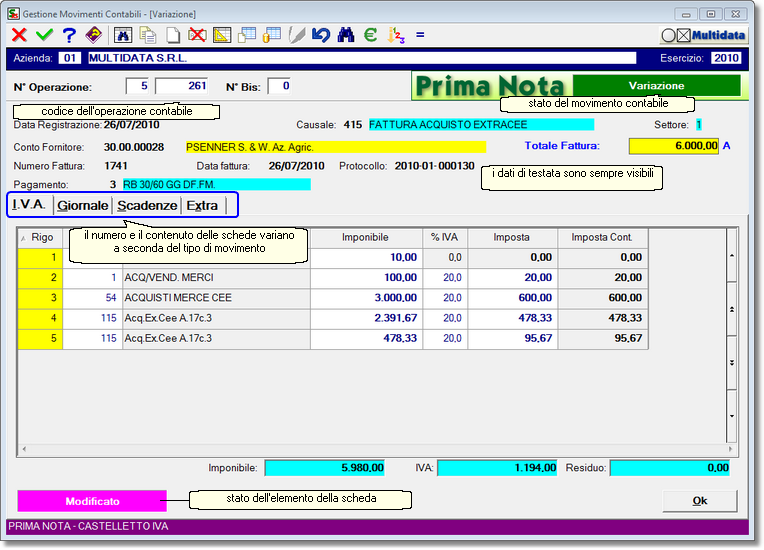The height and width of the screenshot is (550, 764).
Task: Open the purple help book icon
Action: [94, 35]
